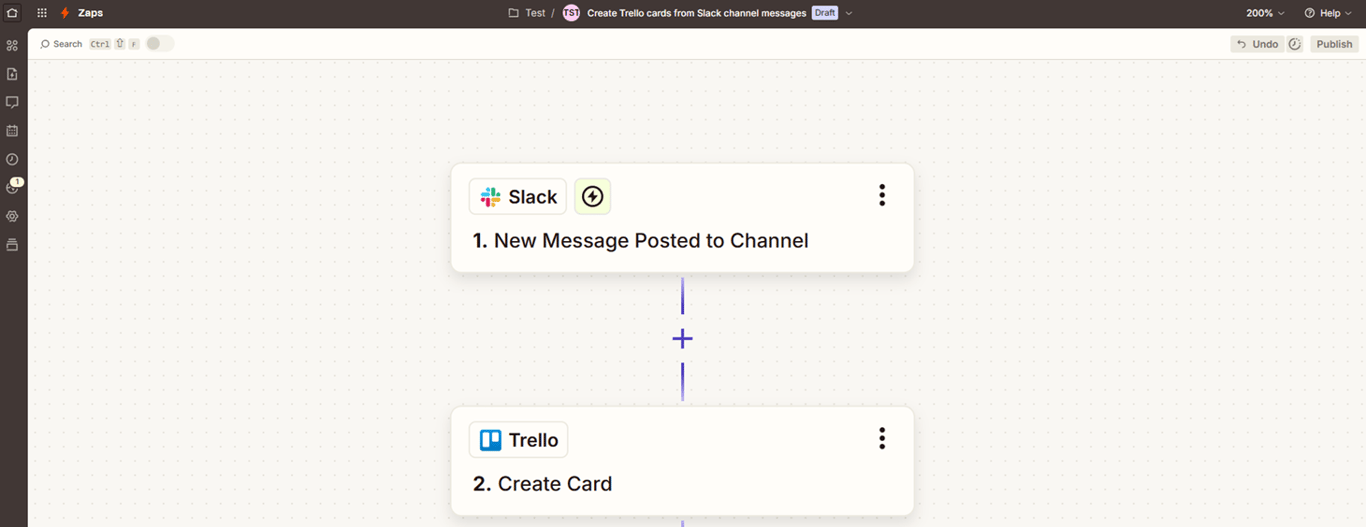This screenshot has width=1366, height=527.
Task: Click the Zaps lightning bolt logo
Action: point(65,13)
